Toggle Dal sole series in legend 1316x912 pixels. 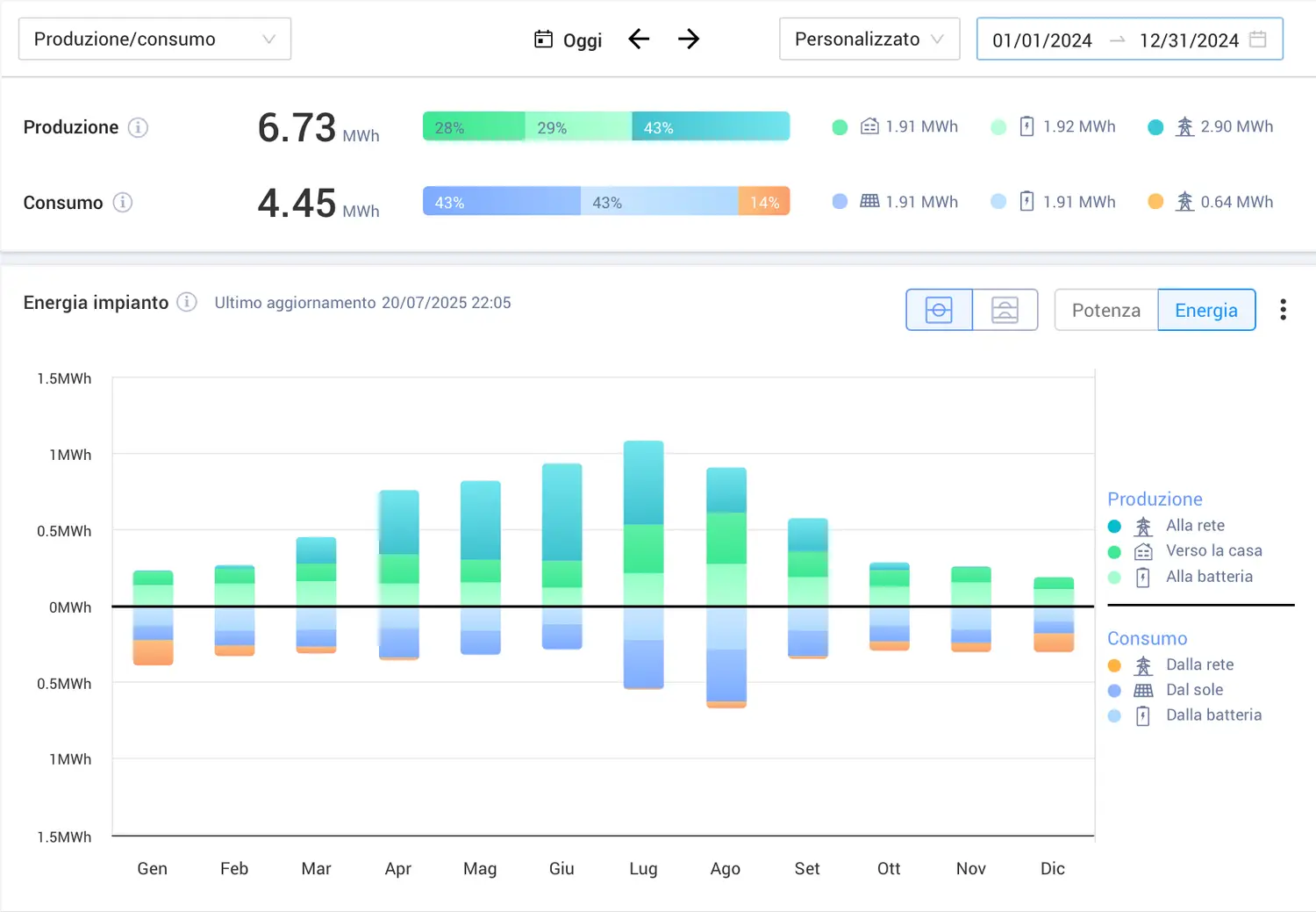tap(1193, 690)
